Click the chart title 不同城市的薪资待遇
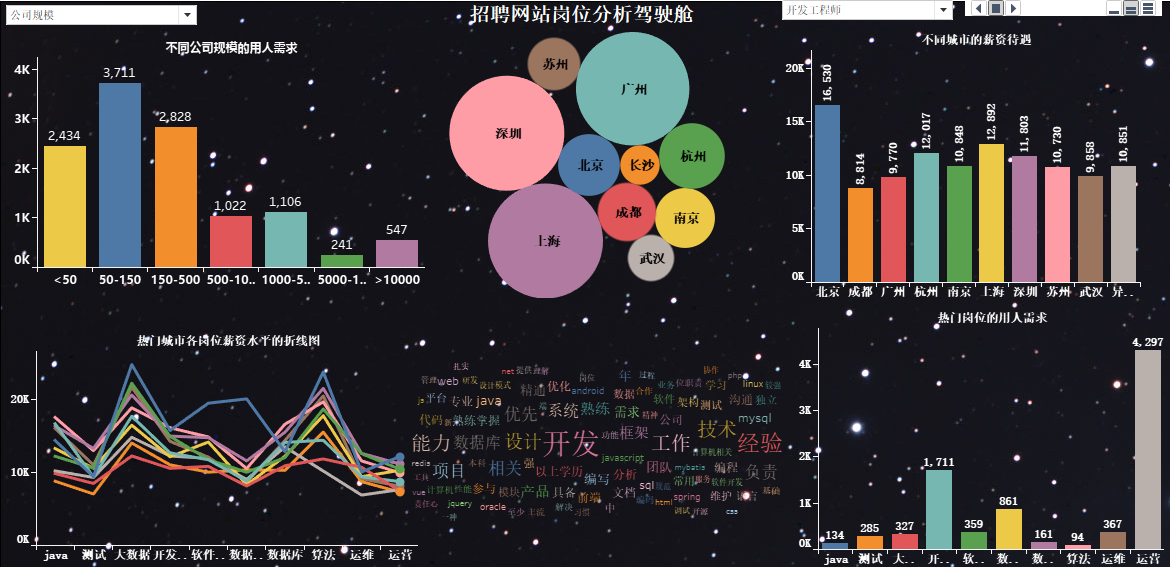Screen dimensions: 1170x567 pos(976,40)
